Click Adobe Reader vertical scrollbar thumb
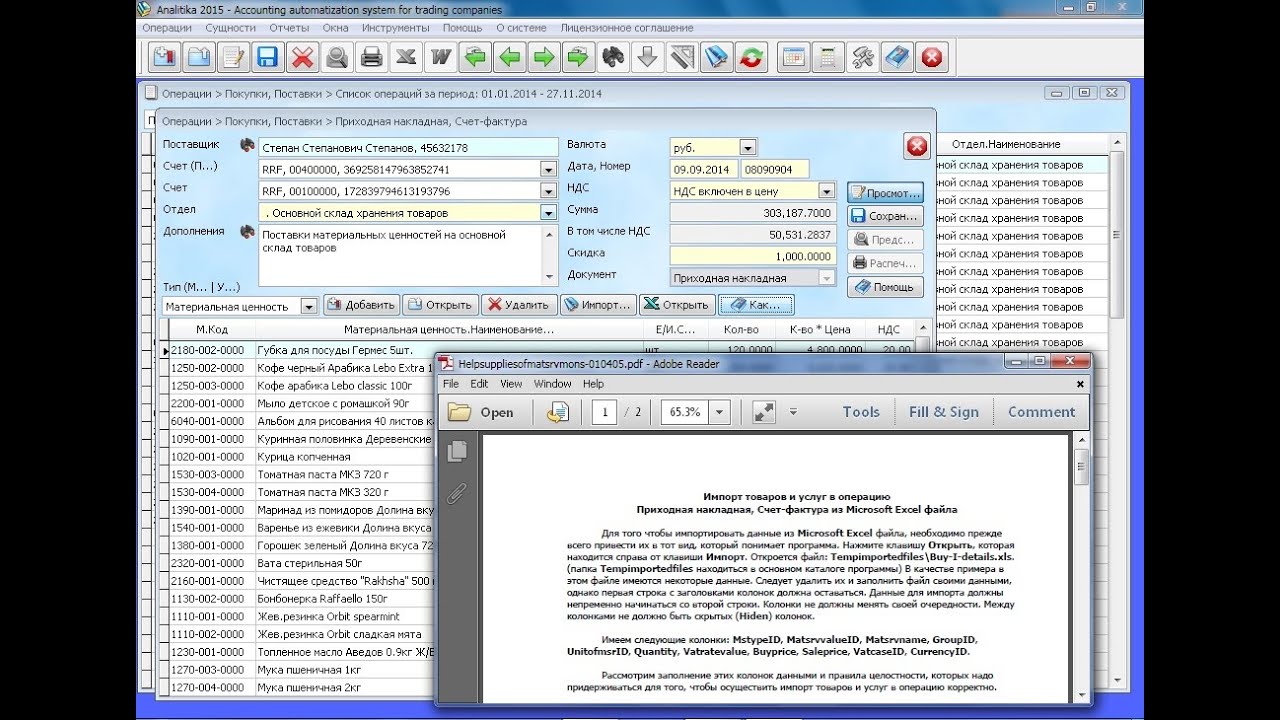 pyautogui.click(x=1081, y=467)
